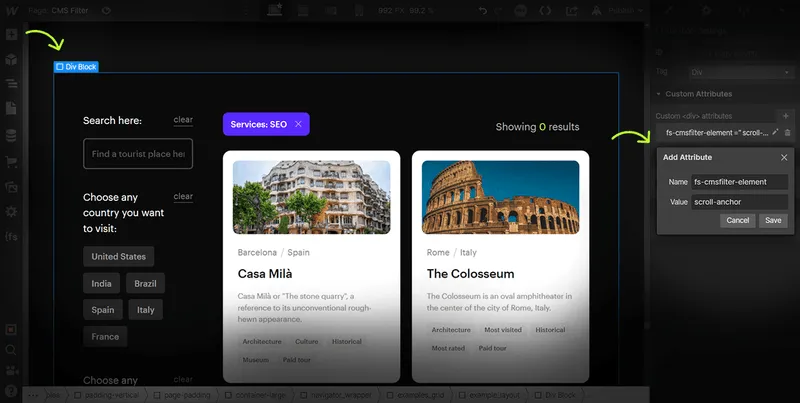
Task: Edit the fs-cmsfilter-element attribute pencil
Action: click(x=776, y=132)
